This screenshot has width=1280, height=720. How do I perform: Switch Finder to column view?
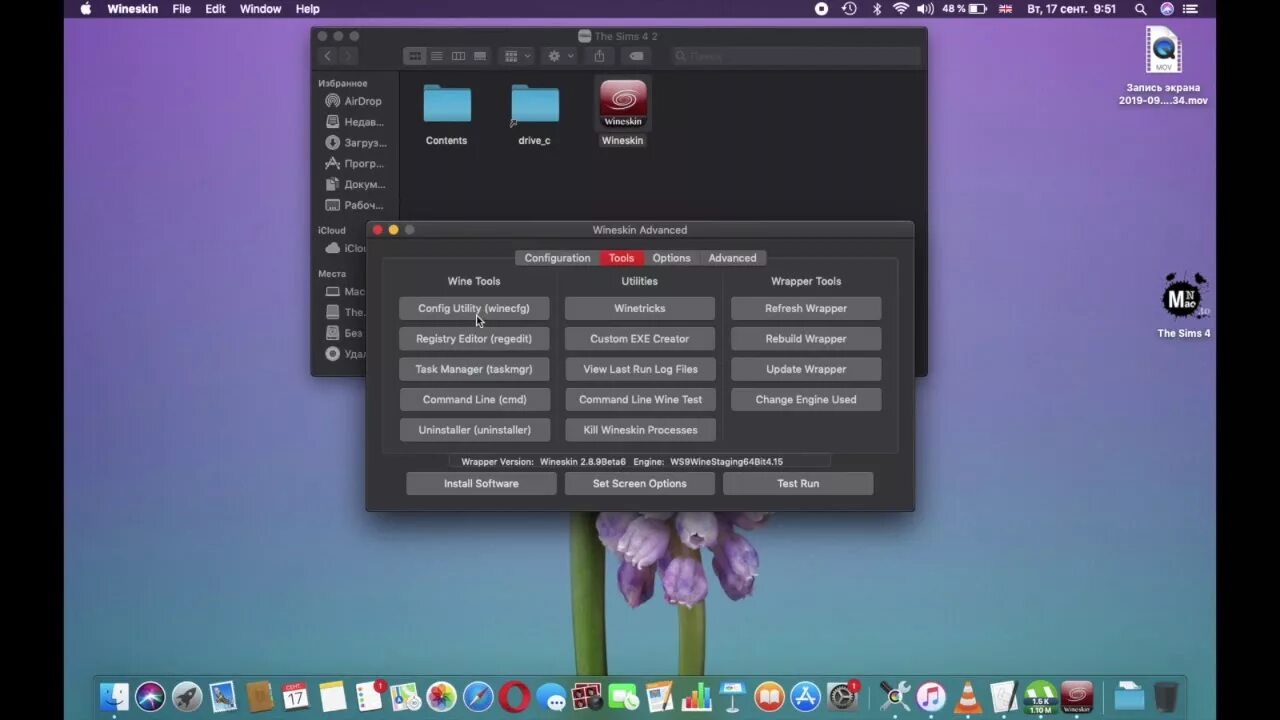[x=458, y=56]
